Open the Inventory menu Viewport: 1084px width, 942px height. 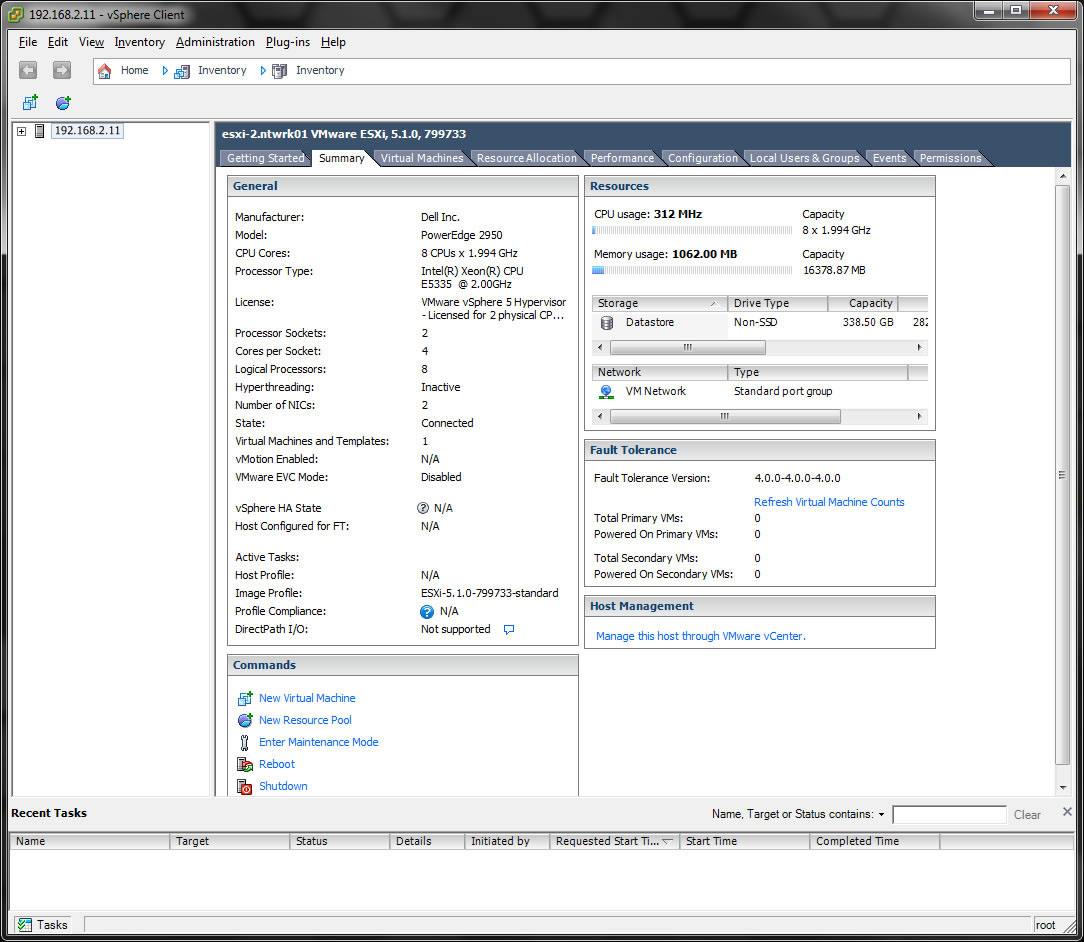[x=140, y=42]
